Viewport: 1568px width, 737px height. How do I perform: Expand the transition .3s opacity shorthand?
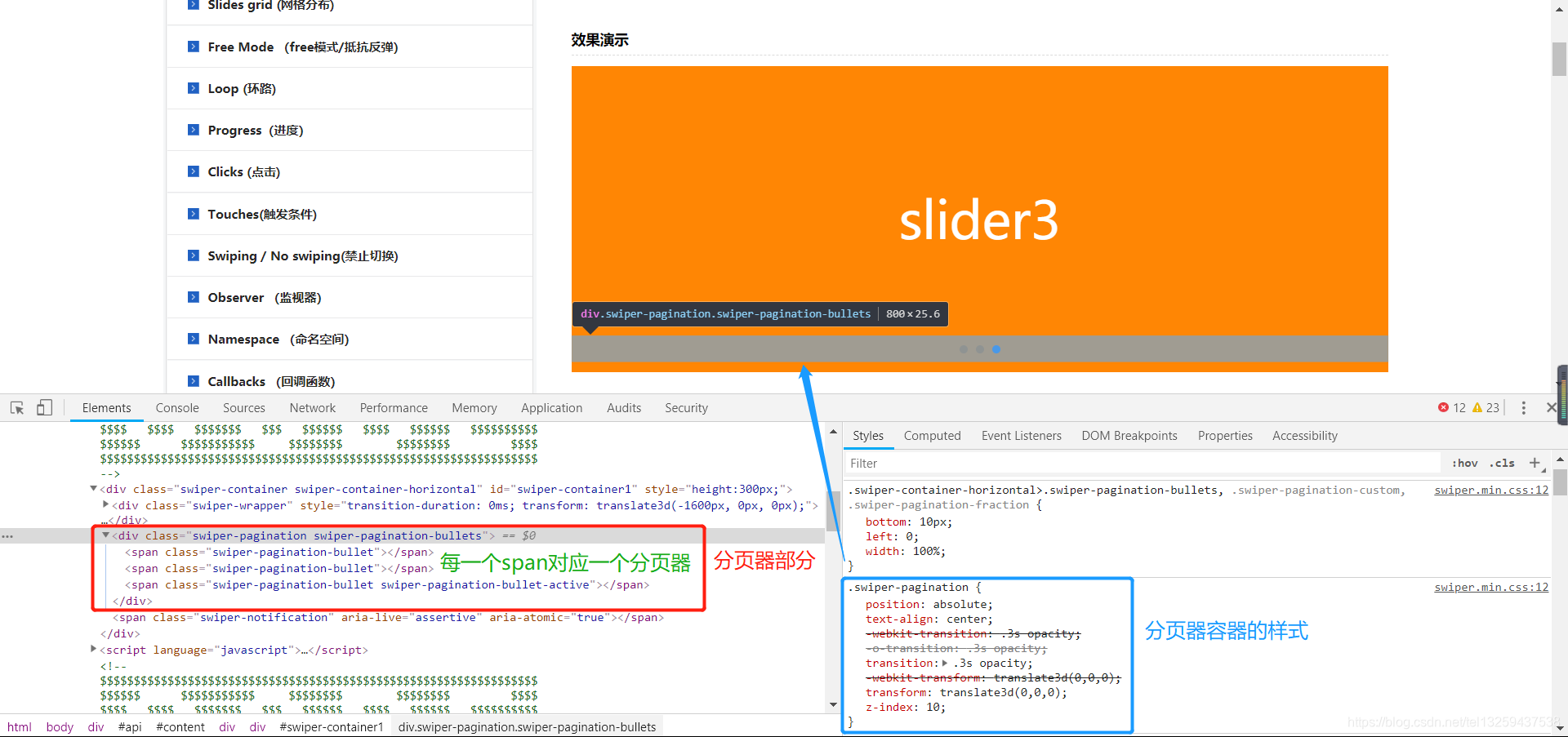[945, 663]
